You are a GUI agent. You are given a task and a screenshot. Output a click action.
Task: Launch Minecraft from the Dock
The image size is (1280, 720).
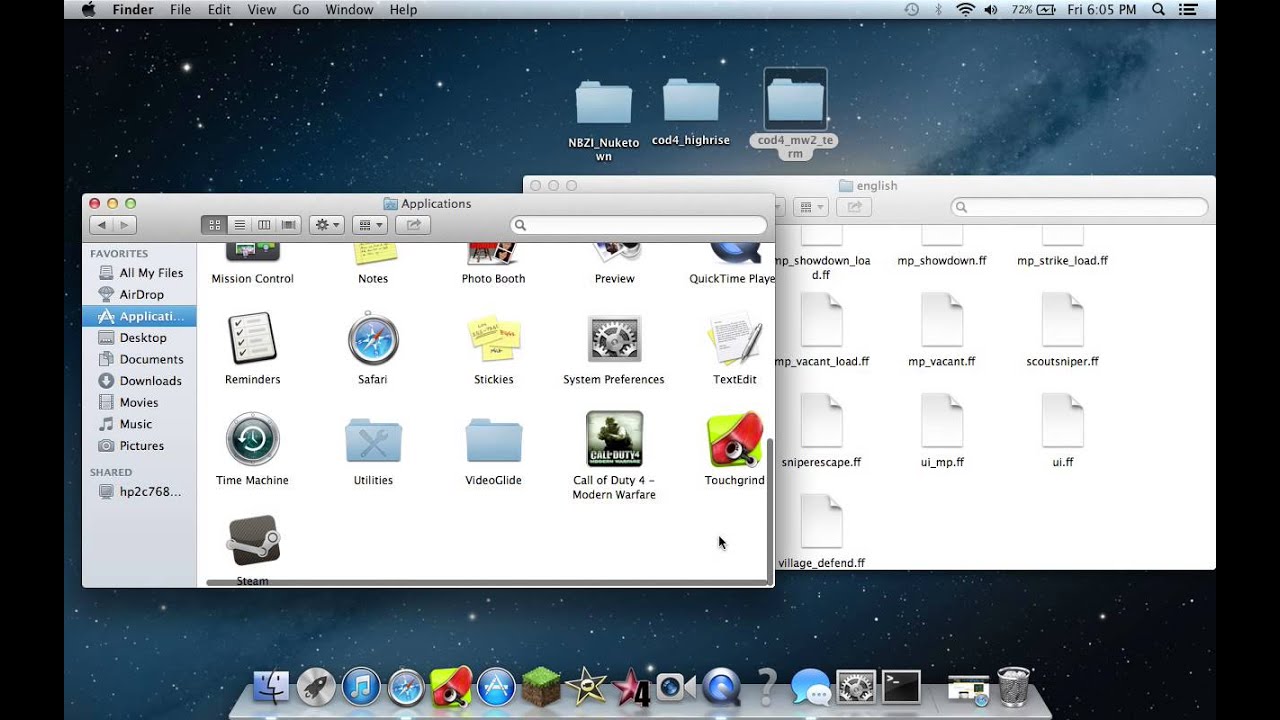pyautogui.click(x=541, y=687)
